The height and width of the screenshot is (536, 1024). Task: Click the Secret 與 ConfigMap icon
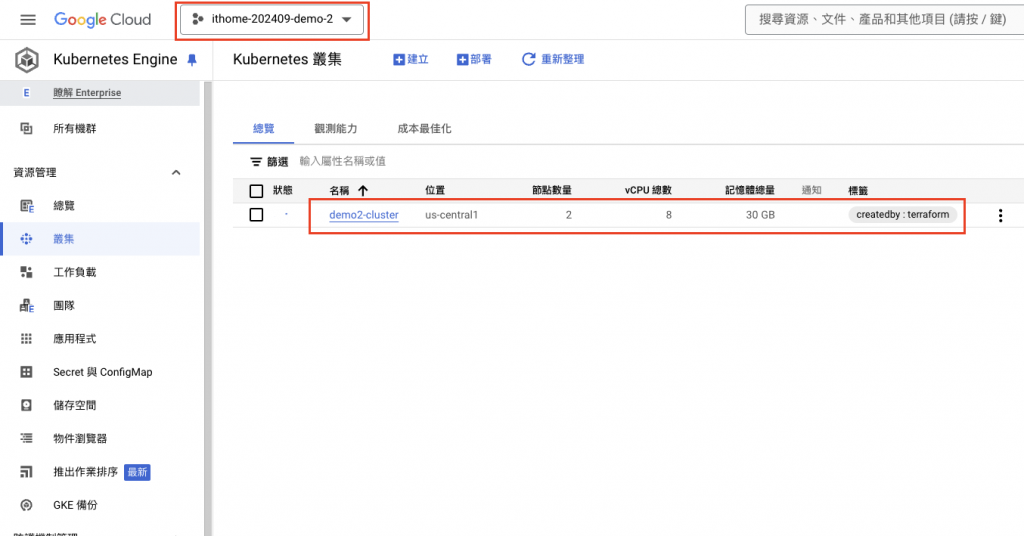coord(26,372)
